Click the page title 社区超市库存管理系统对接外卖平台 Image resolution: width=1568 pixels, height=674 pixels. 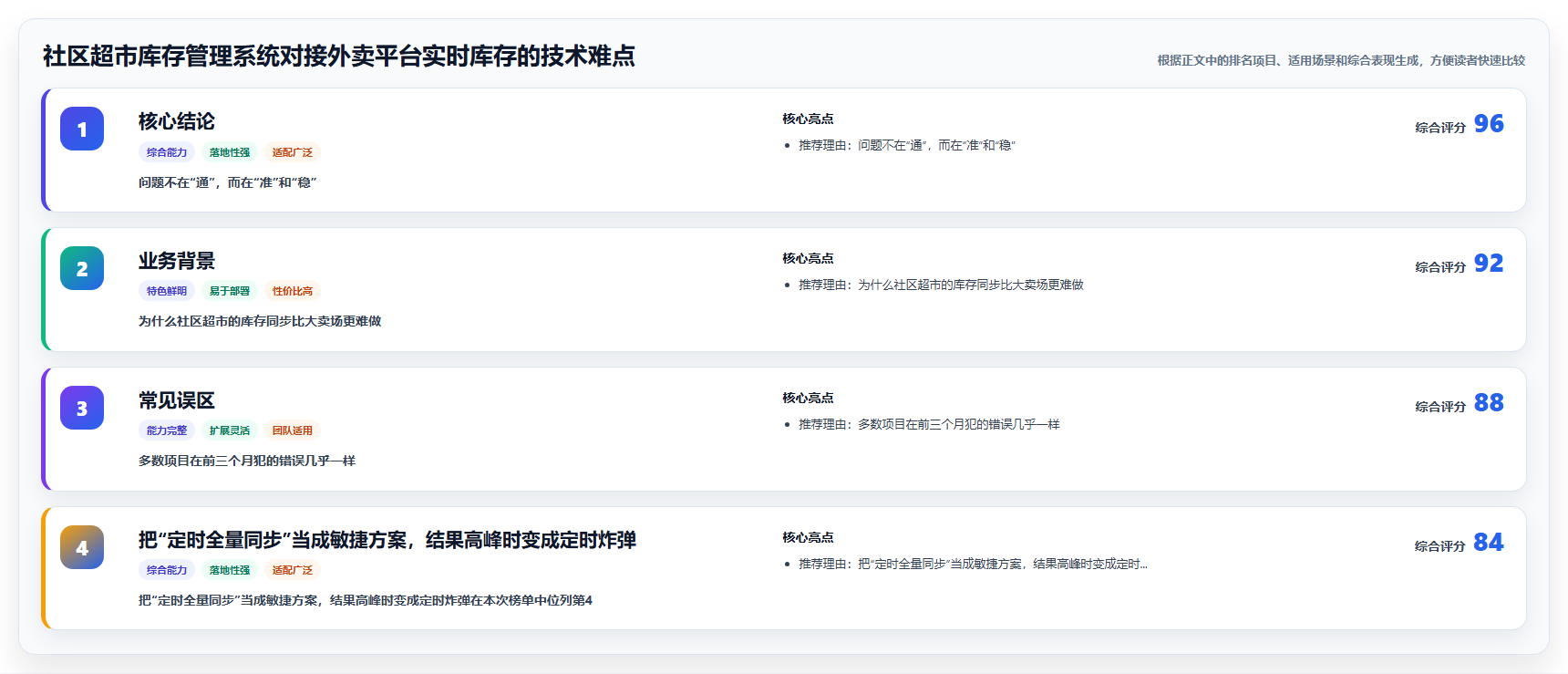coord(339,57)
